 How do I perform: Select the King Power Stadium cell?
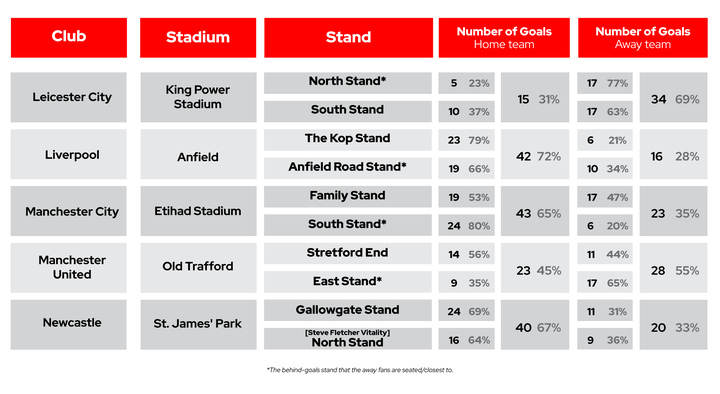tap(198, 97)
